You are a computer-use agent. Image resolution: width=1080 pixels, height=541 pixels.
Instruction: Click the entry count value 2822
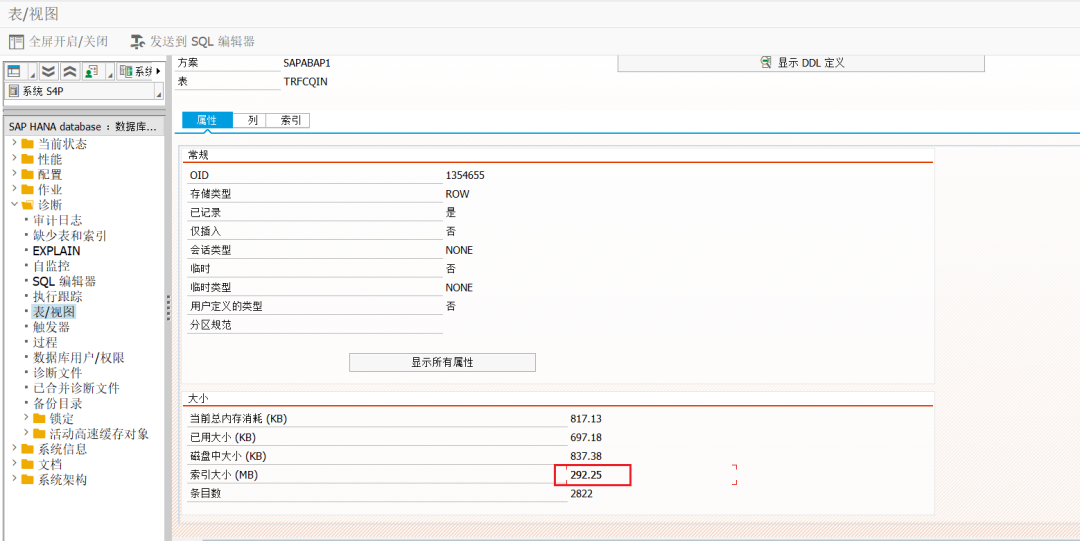581,493
